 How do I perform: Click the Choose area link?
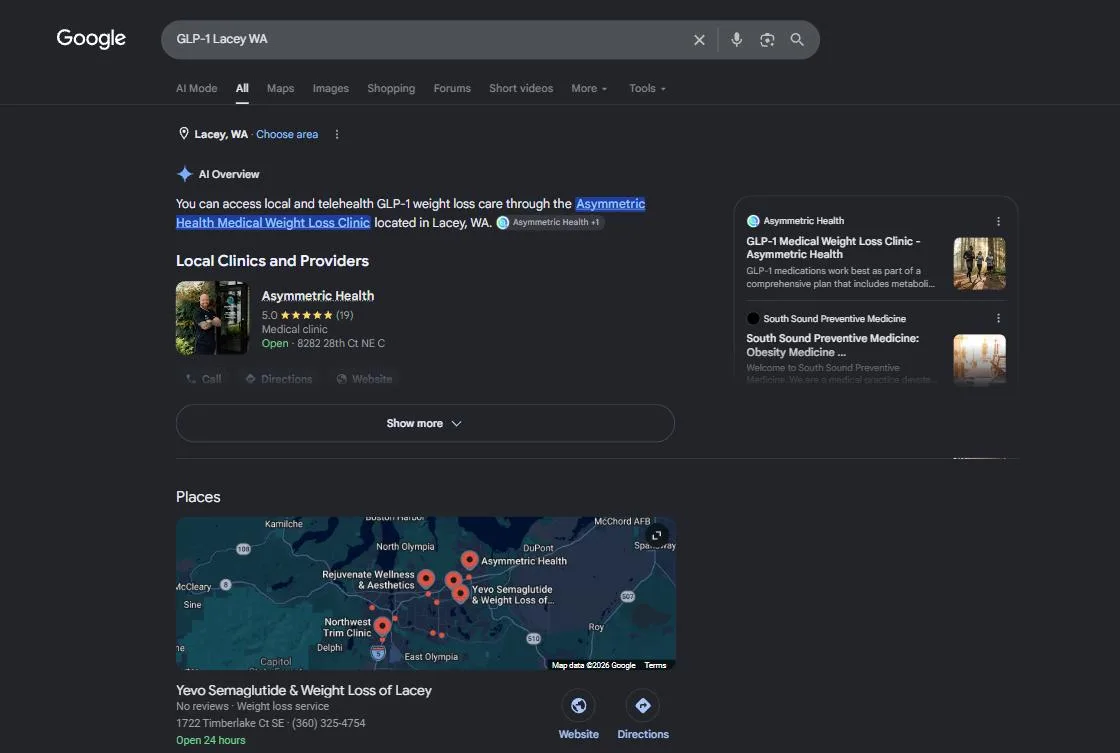(287, 134)
